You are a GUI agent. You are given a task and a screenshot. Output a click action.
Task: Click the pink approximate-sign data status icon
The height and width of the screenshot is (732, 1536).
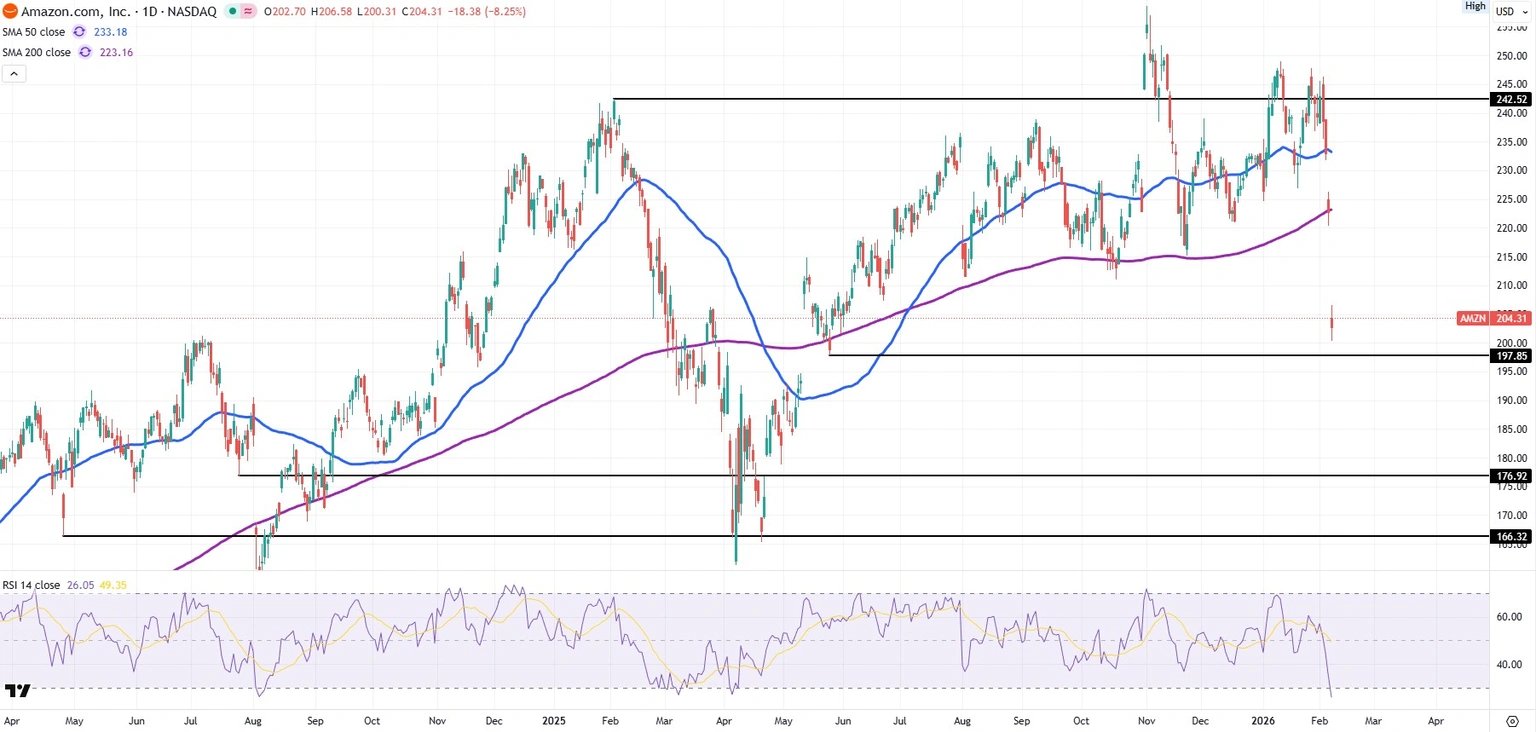[247, 11]
